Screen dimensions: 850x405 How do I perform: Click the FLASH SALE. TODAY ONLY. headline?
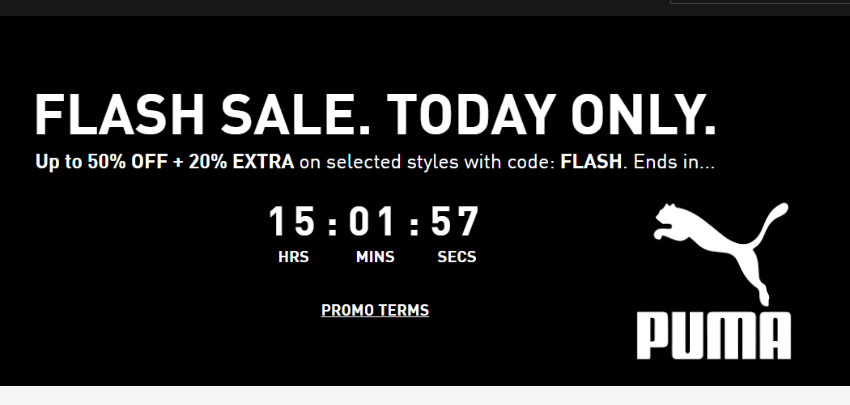pos(375,116)
